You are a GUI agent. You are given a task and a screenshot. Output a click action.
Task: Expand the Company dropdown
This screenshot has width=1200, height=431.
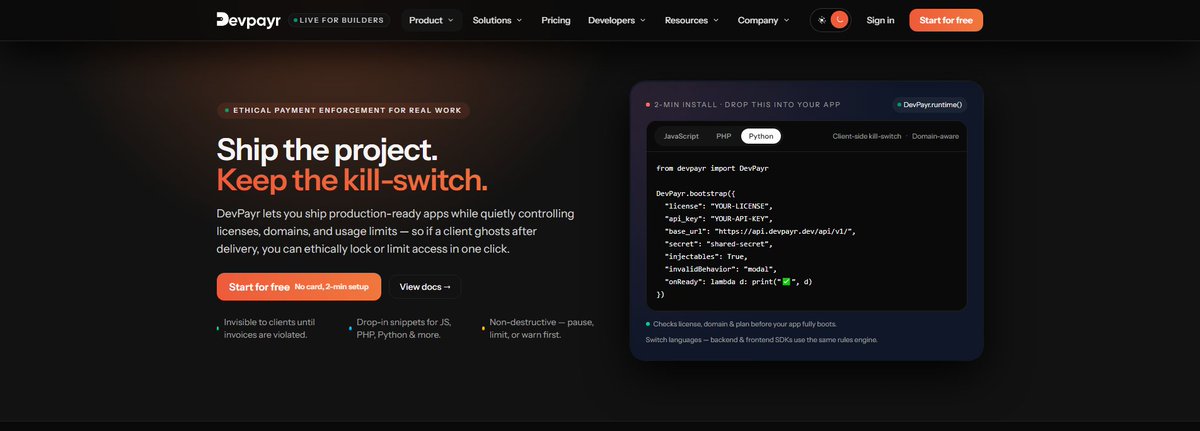pyautogui.click(x=763, y=20)
